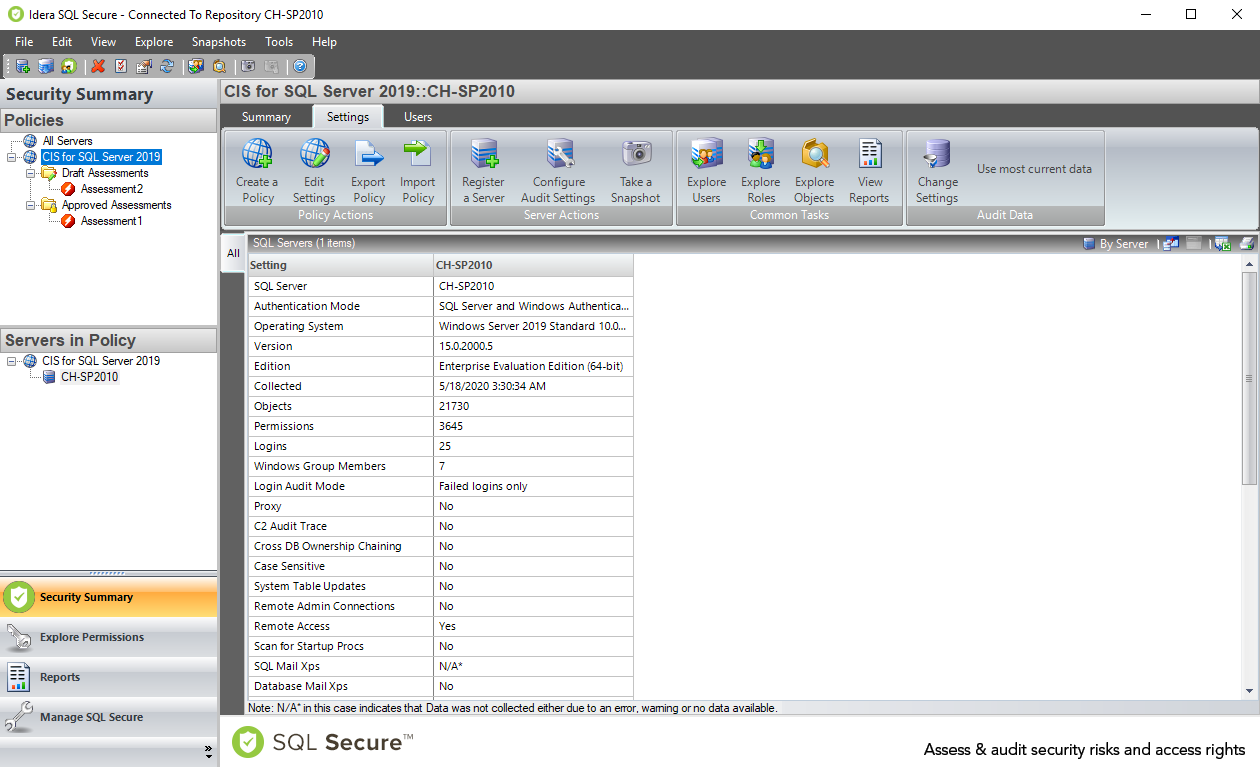Click the Collected date 5/18/2020 cell
The height and width of the screenshot is (767, 1260).
[x=533, y=386]
